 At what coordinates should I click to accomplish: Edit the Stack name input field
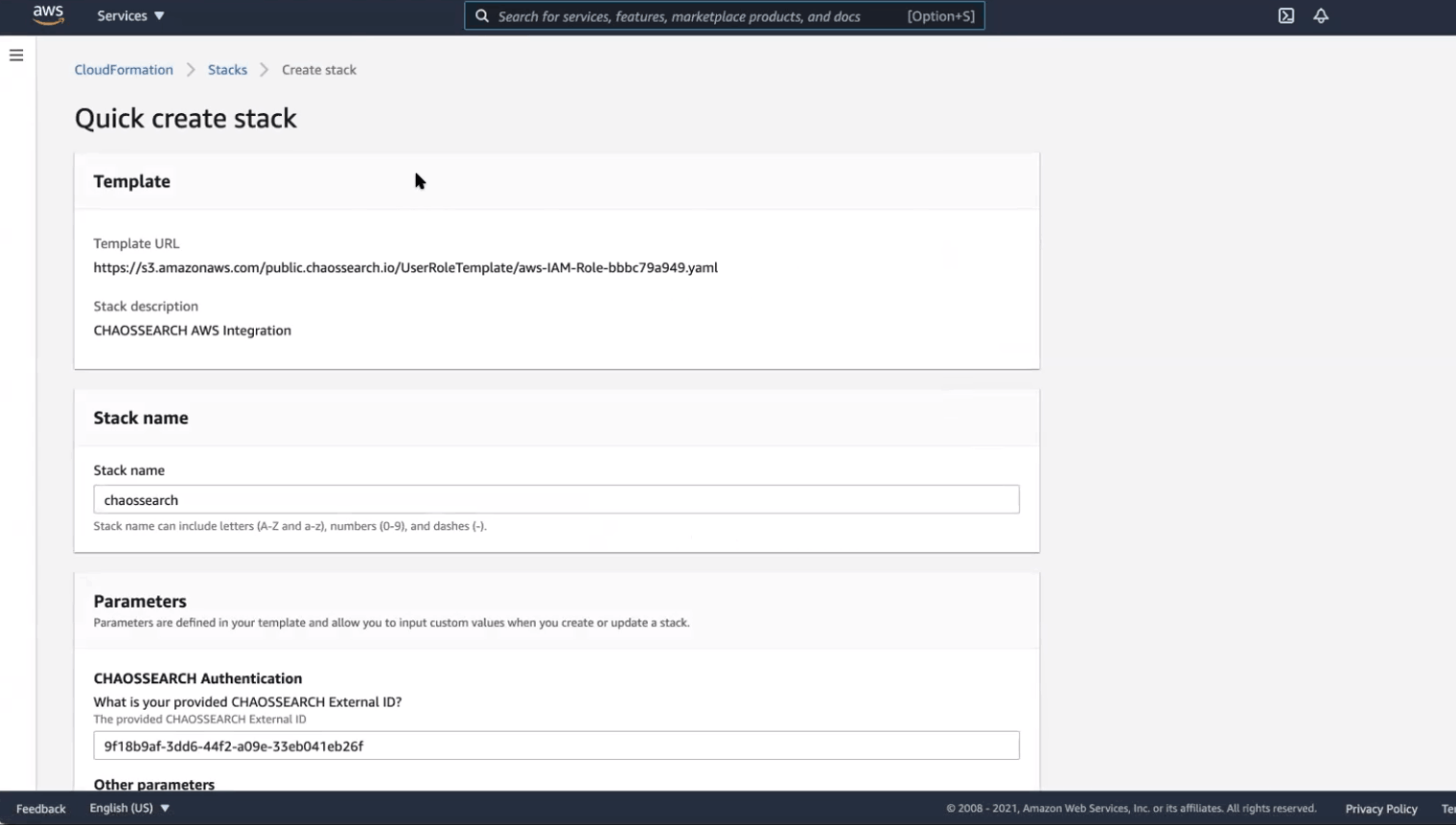[556, 499]
